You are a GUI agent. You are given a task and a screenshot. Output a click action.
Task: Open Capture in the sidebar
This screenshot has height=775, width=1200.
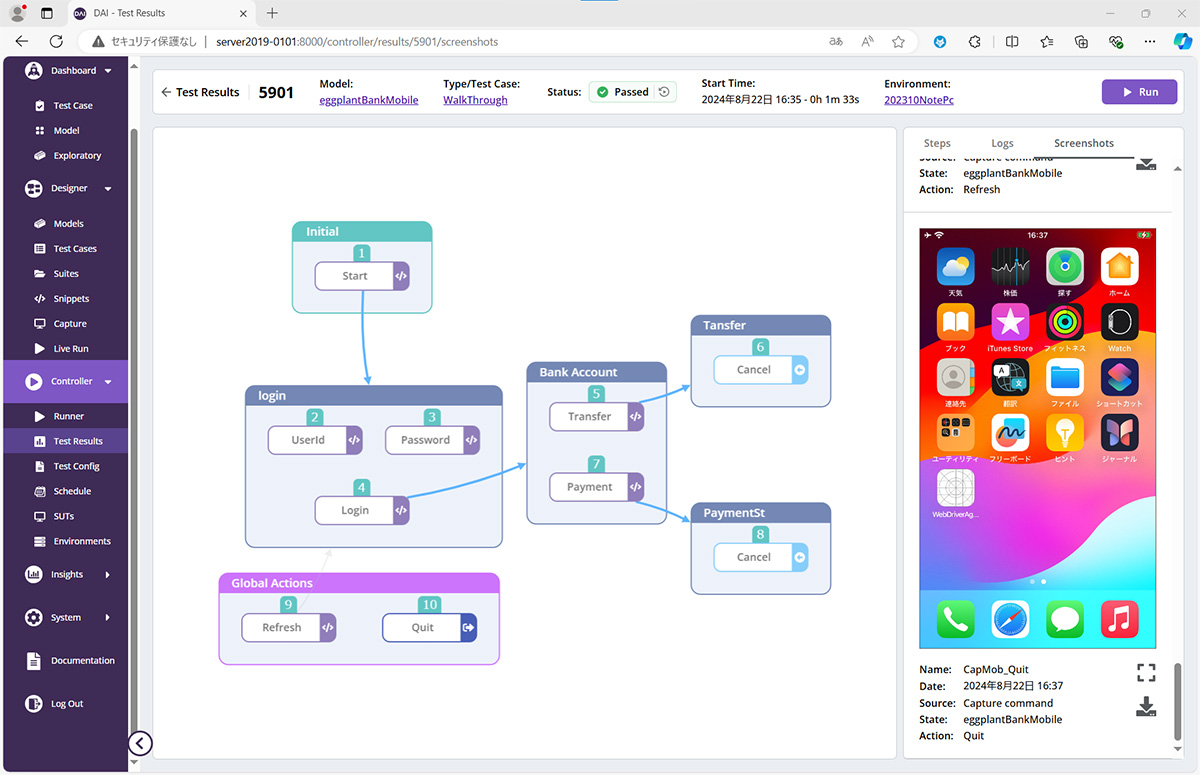tap(70, 323)
